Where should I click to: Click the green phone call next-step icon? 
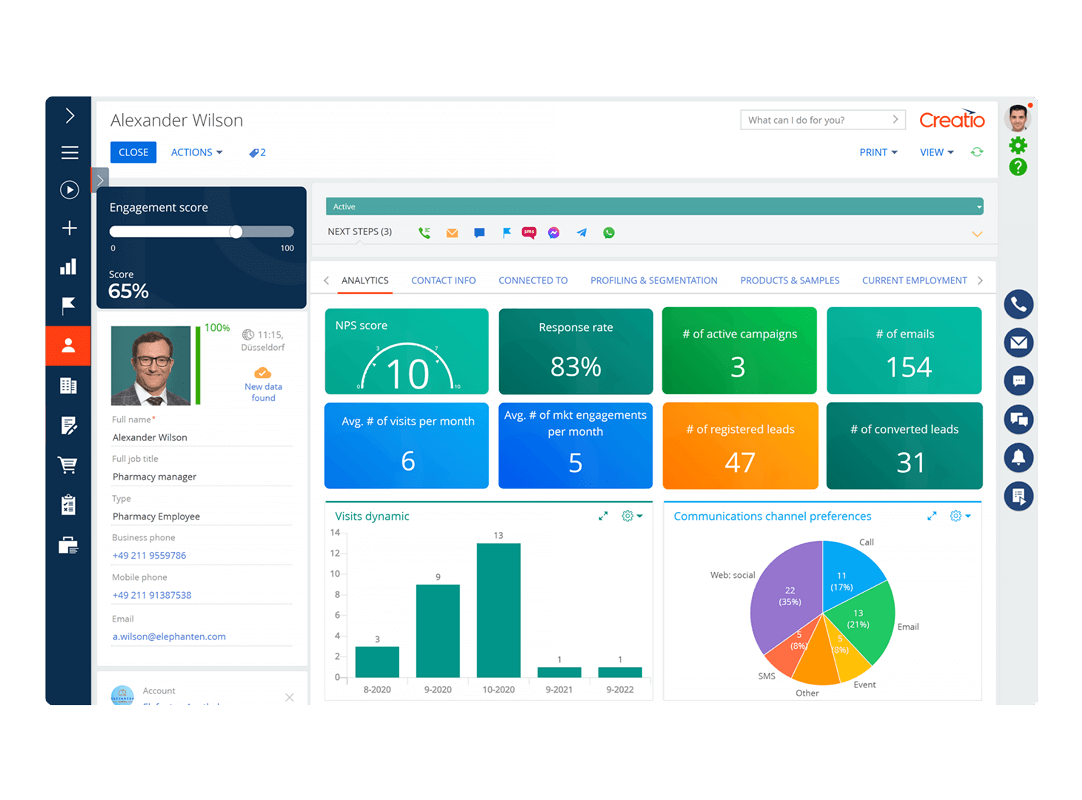point(424,233)
